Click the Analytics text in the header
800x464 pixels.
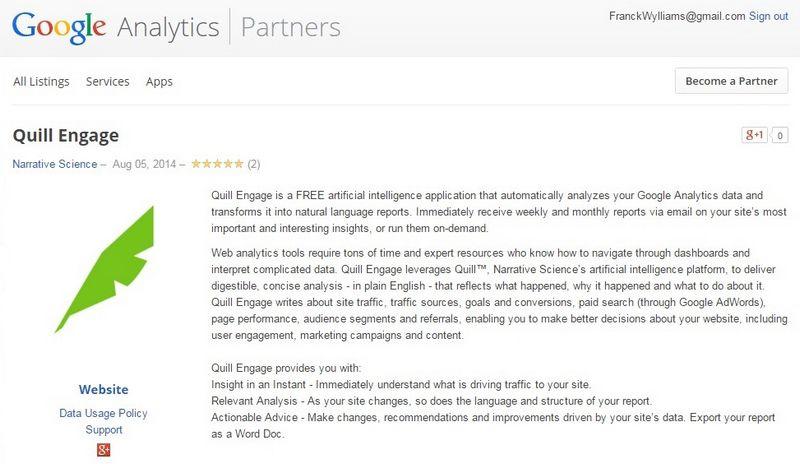coord(167,27)
